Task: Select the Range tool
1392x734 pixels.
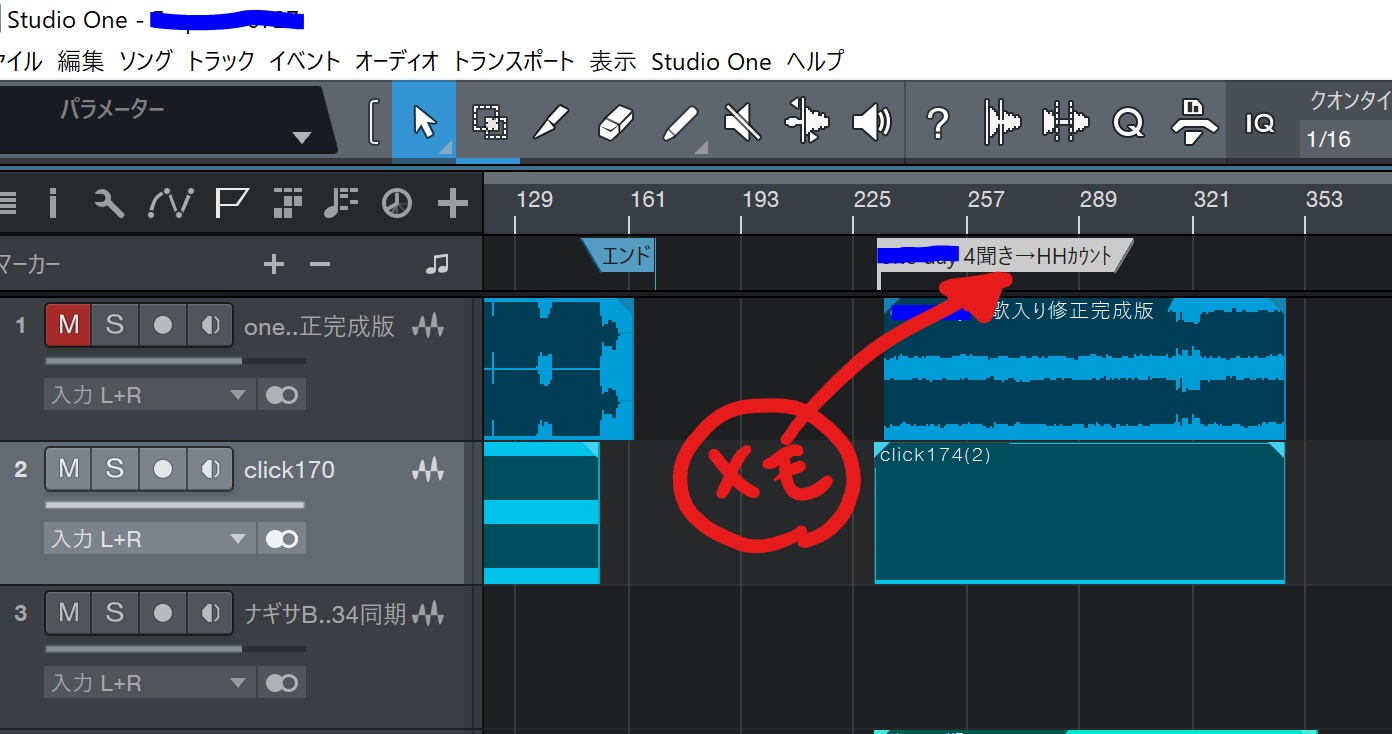Action: coord(489,122)
